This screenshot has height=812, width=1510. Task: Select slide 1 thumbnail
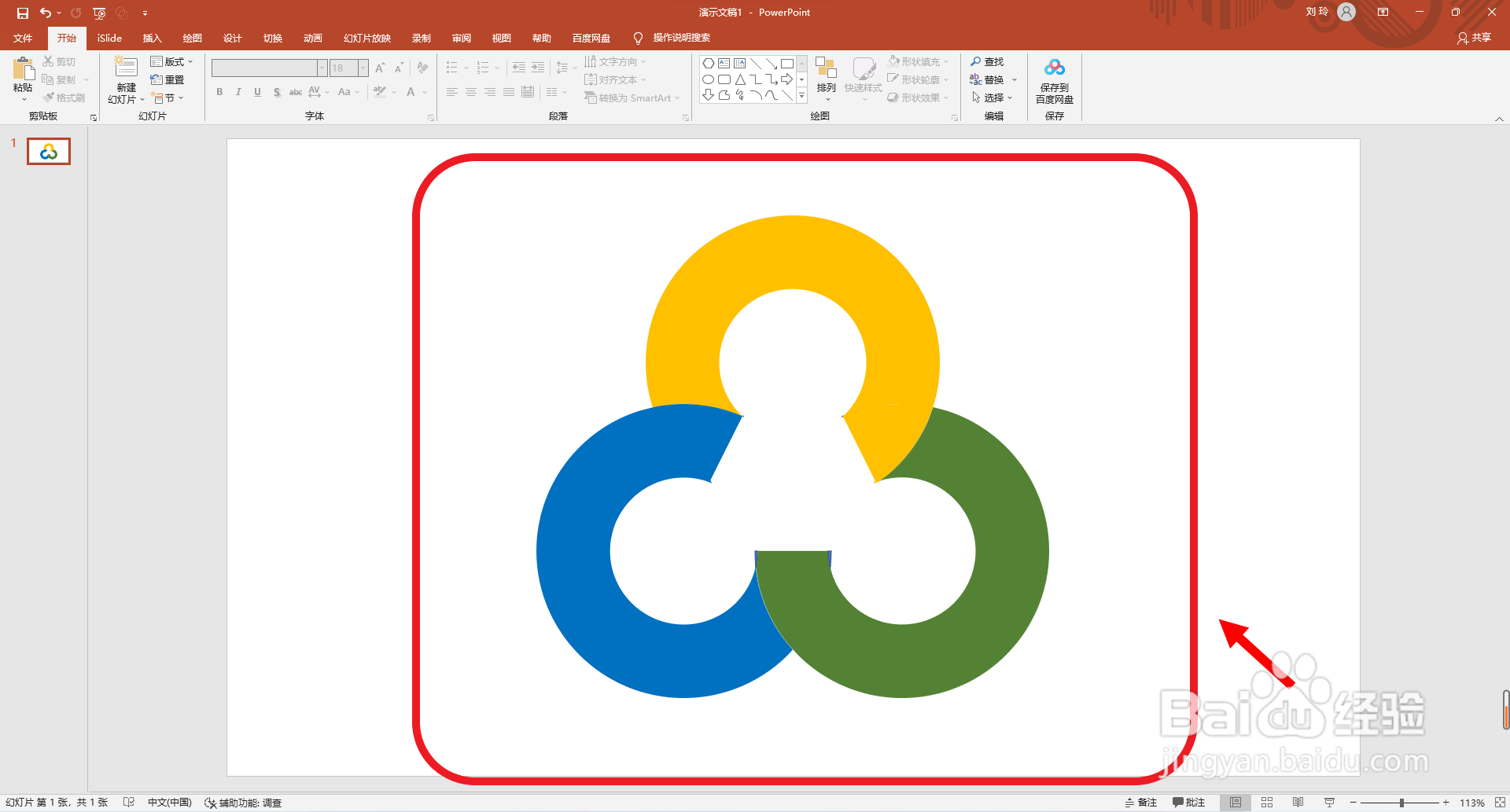tap(49, 151)
